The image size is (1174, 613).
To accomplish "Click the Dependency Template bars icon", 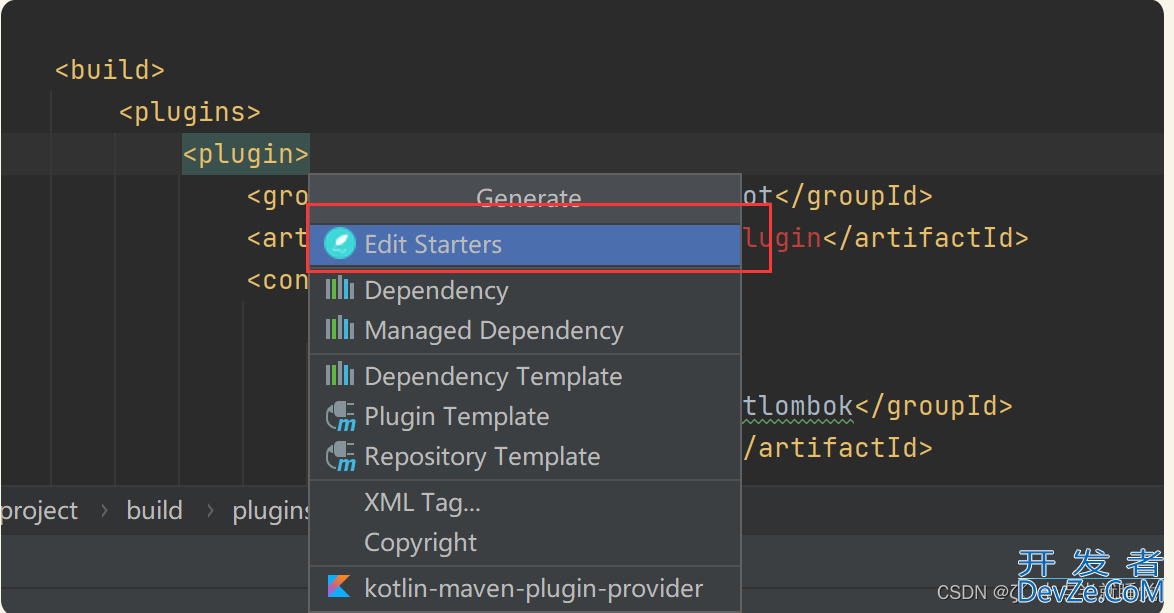I will point(340,373).
